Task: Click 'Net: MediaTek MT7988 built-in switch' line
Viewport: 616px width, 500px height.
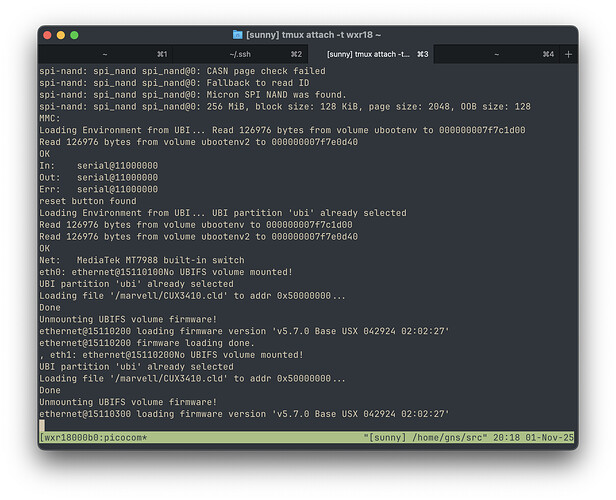Action: pos(142,260)
